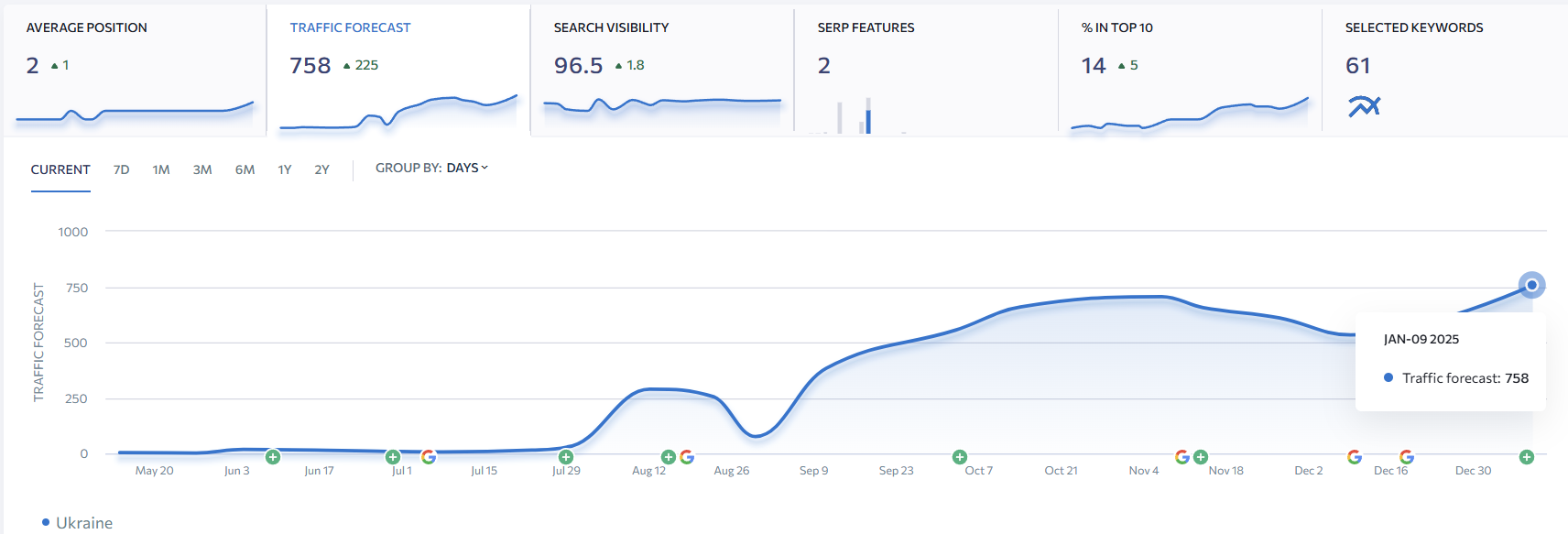Click the Google icon right of Aug 12
The height and width of the screenshot is (534, 1568).
pyautogui.click(x=687, y=457)
